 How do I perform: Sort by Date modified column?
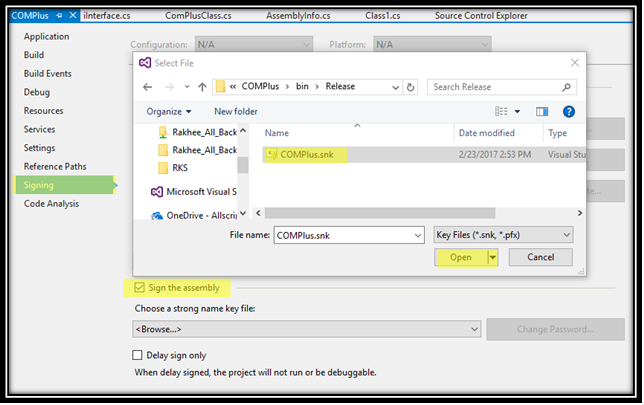pyautogui.click(x=486, y=133)
